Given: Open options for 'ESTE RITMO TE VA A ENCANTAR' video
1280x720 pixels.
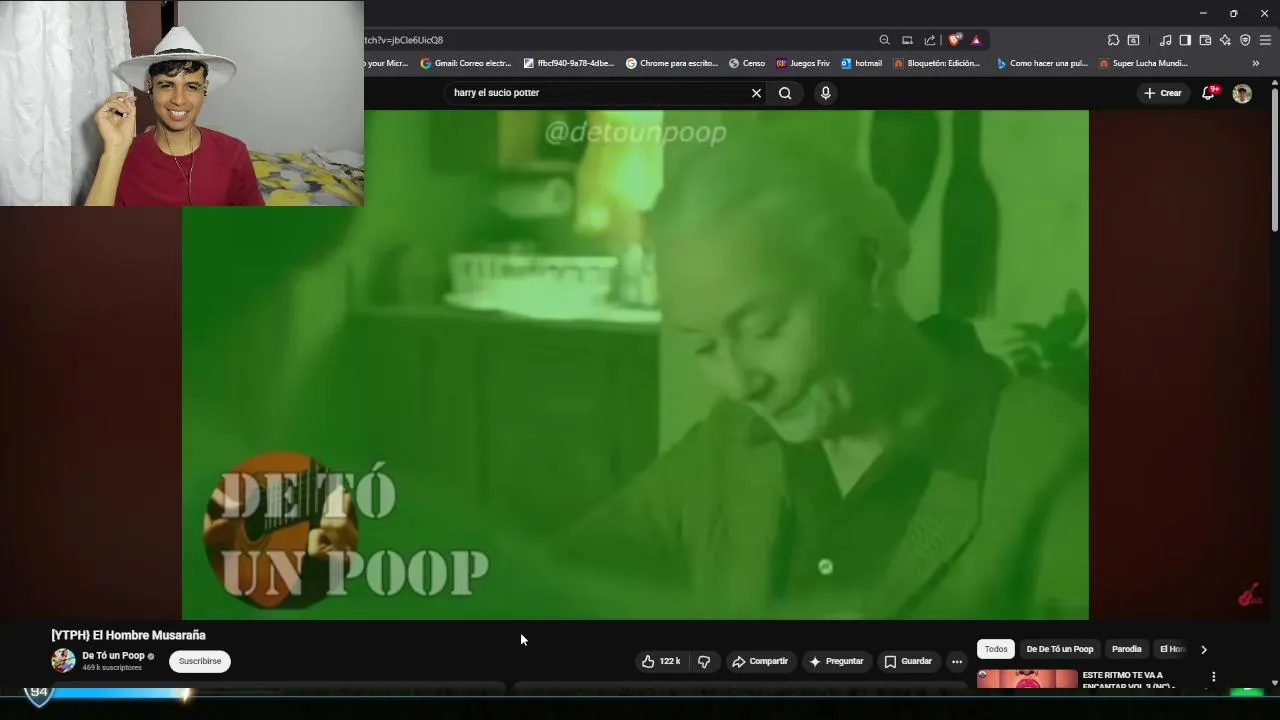Looking at the screenshot, I should (1213, 677).
